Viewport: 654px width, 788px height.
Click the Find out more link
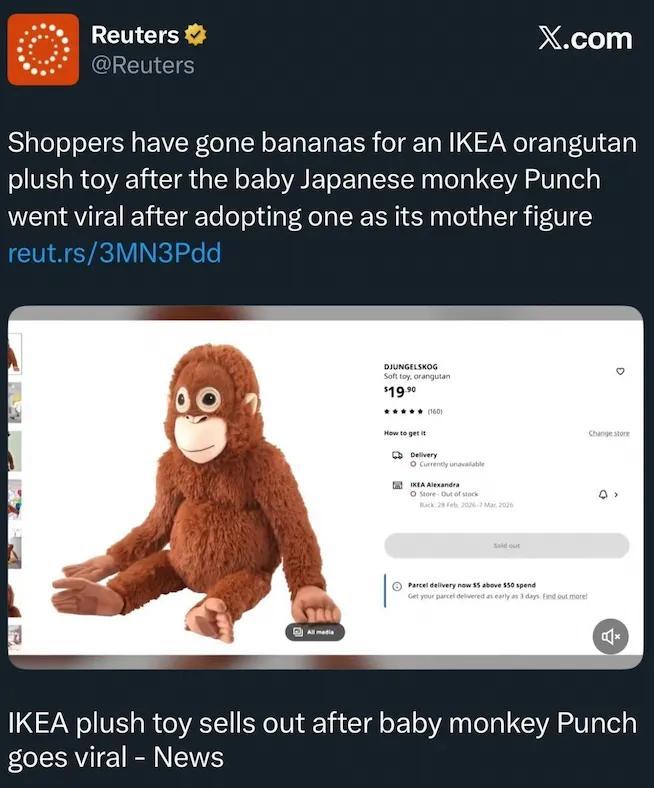click(x=565, y=596)
